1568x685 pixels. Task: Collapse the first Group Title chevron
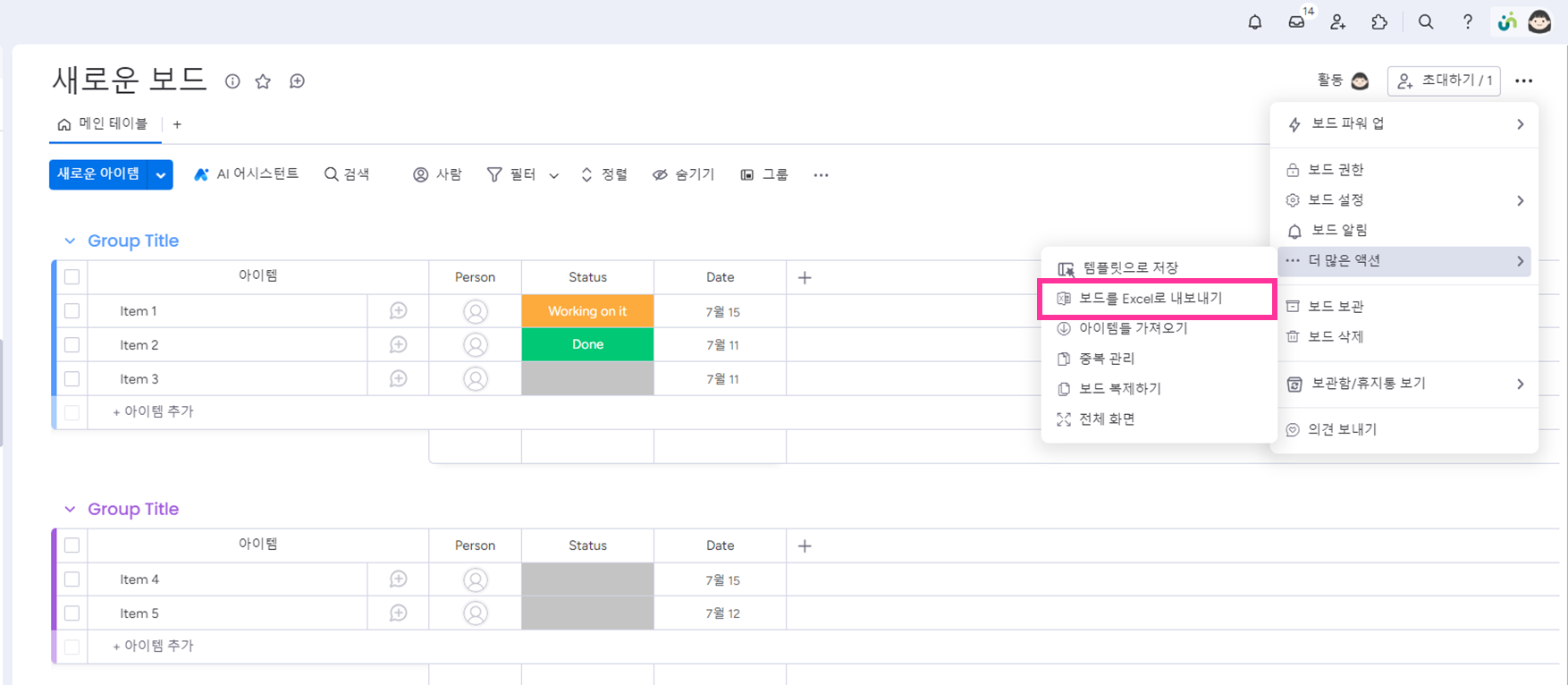coord(70,241)
